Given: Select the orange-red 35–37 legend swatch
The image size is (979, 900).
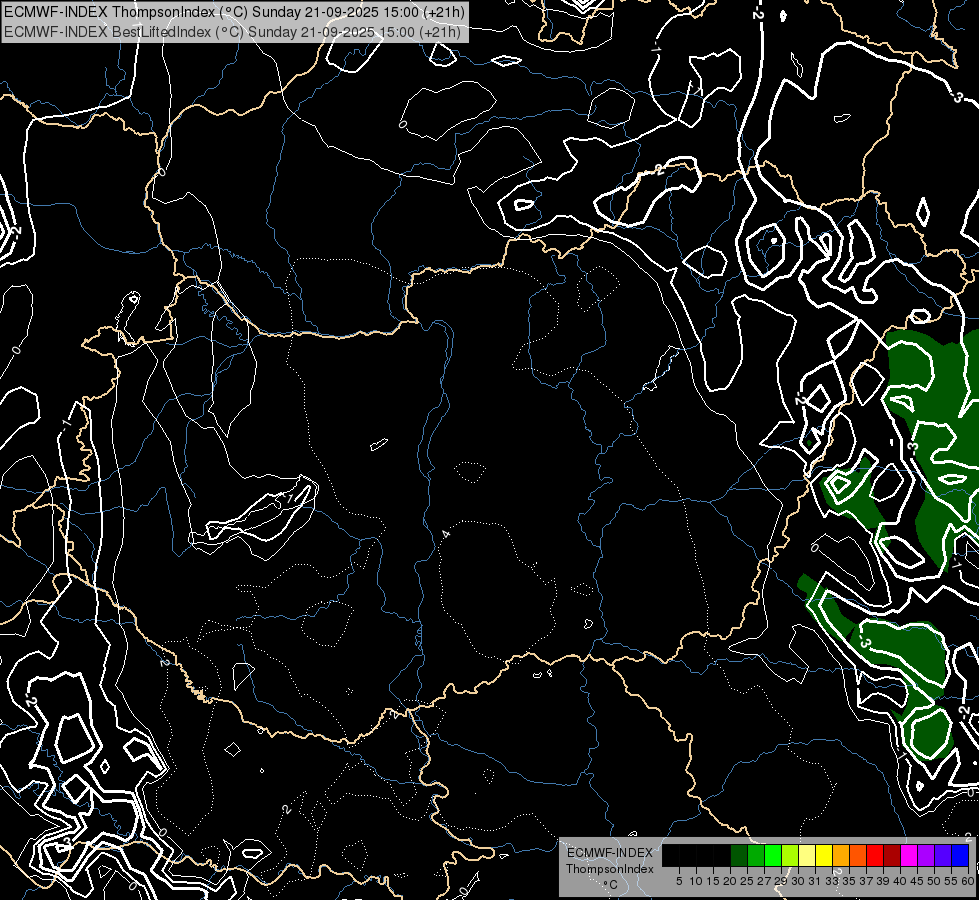Looking at the screenshot, I should pos(858,855).
